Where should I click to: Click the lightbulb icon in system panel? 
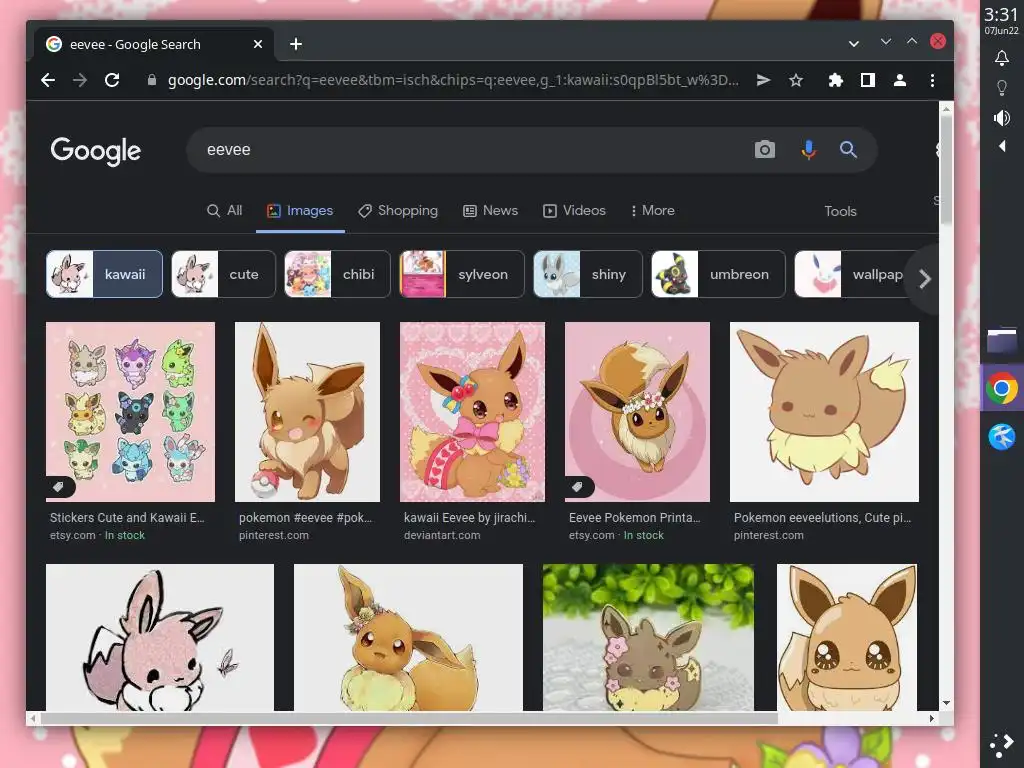point(1002,88)
